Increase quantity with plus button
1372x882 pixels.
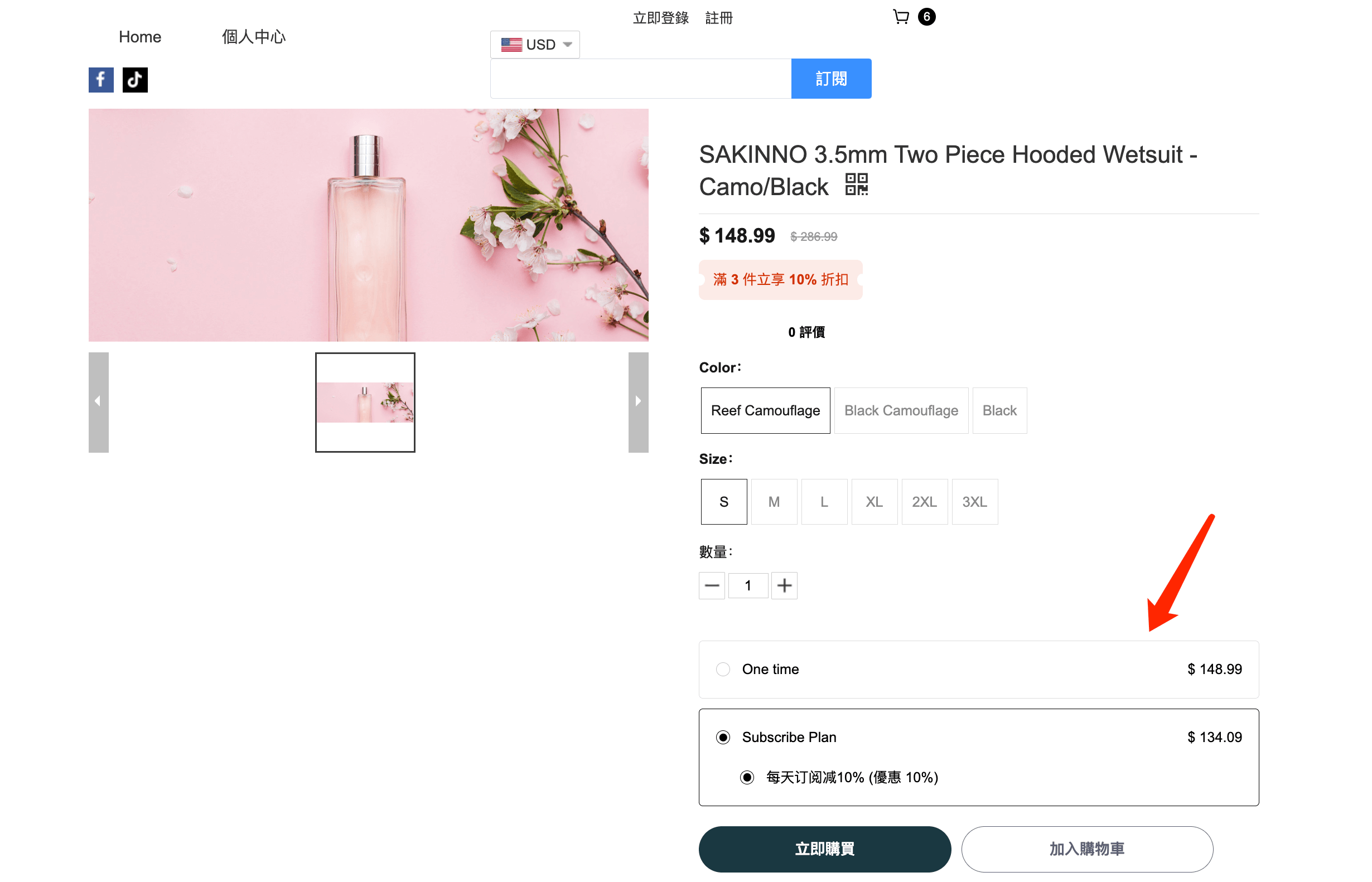pos(784,585)
